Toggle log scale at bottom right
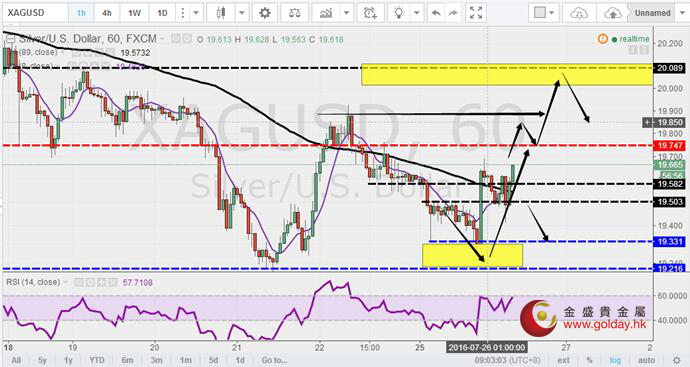This screenshot has height=367, width=690. click(x=615, y=360)
